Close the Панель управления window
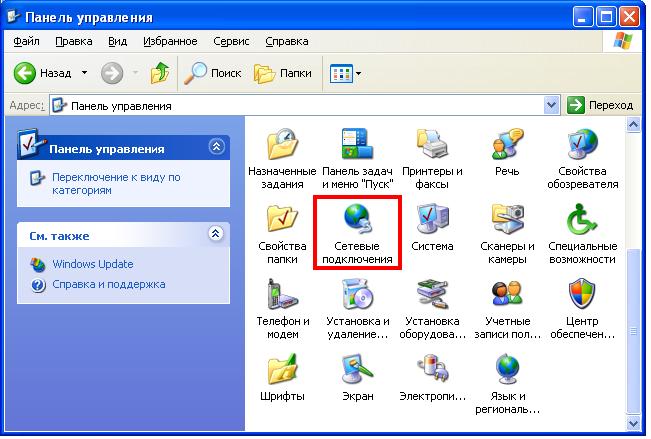Screen dimensions: 651x439 [x=629, y=17]
